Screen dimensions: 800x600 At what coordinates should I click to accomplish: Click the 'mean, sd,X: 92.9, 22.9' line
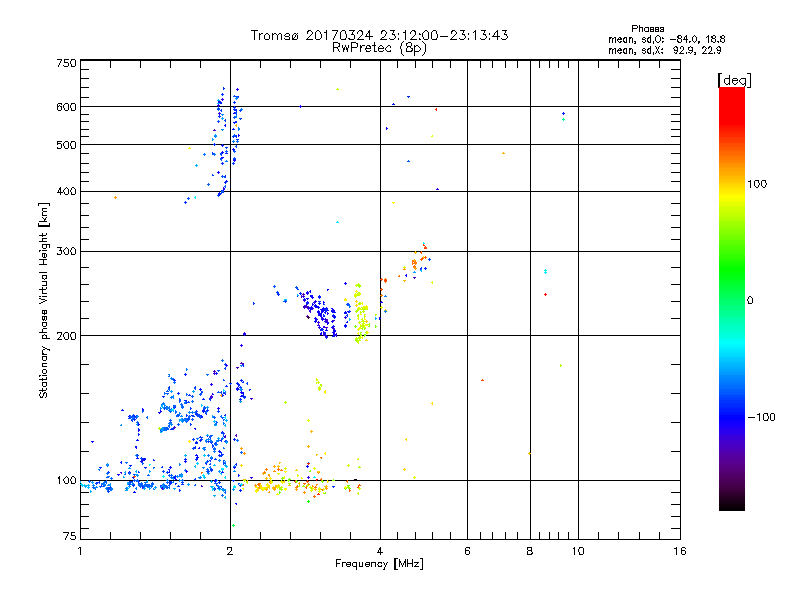(664, 50)
